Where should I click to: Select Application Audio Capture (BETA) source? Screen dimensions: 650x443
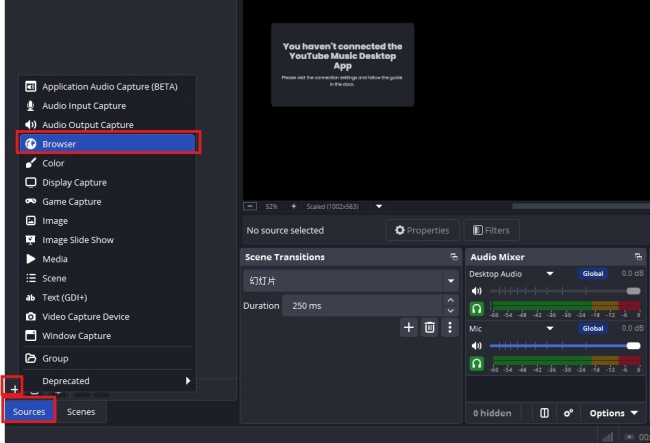(x=107, y=87)
